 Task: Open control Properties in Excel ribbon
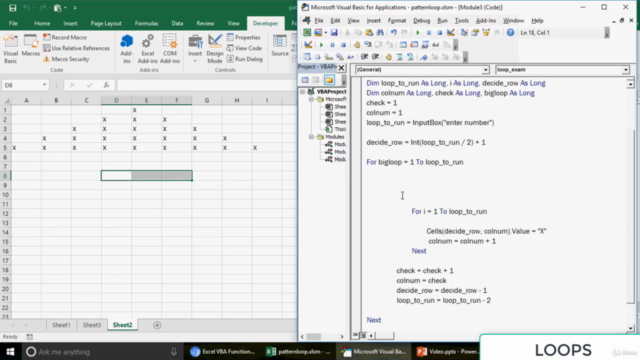click(x=243, y=37)
